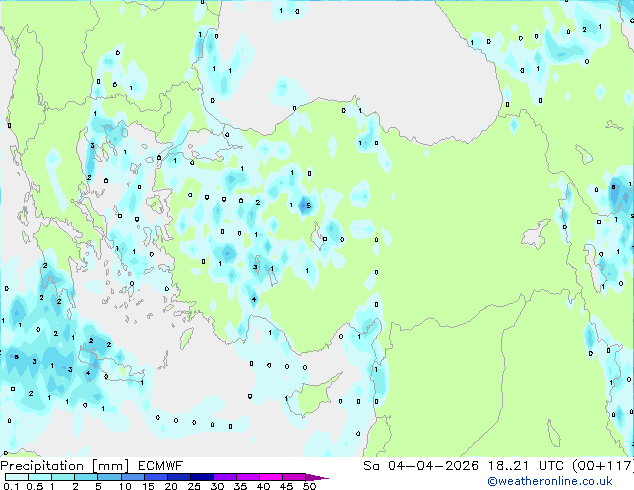The width and height of the screenshot is (634, 490).
Task: Click the 30–35 mm purple legend swatch
Action: click(225, 477)
